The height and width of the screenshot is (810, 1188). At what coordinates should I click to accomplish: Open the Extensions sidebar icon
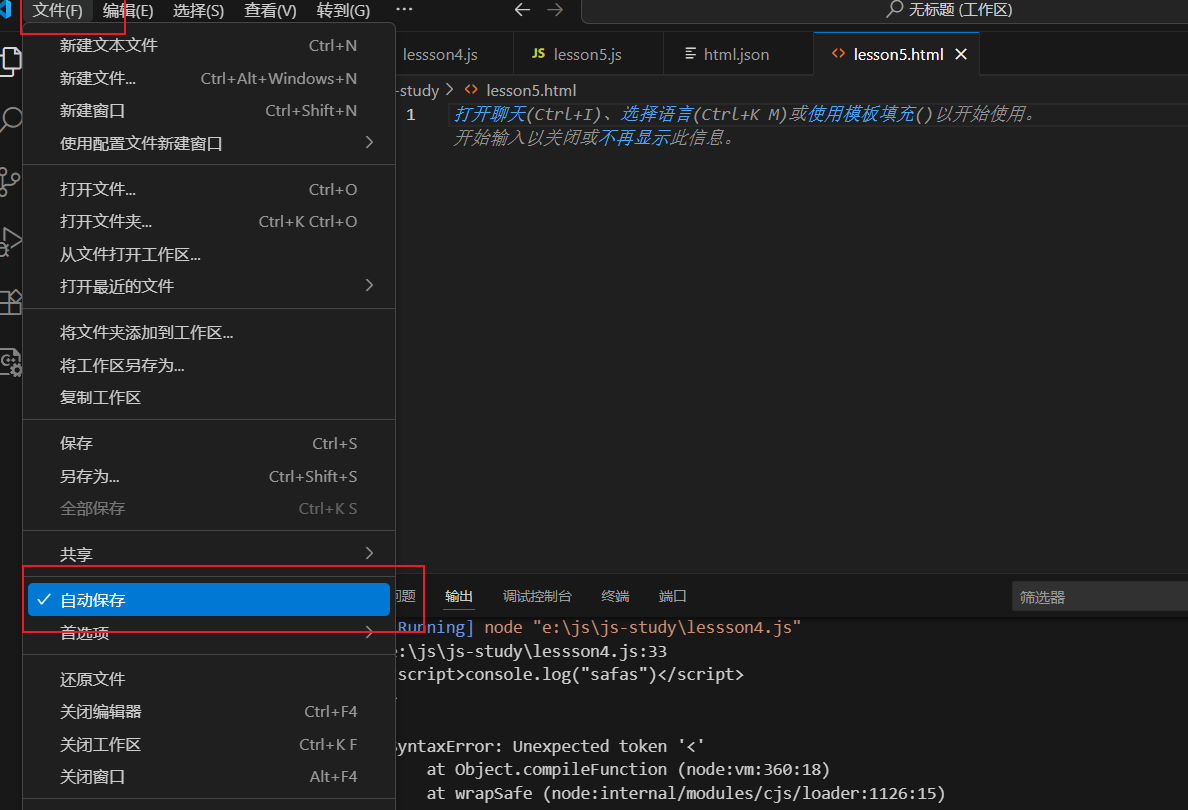coord(10,302)
